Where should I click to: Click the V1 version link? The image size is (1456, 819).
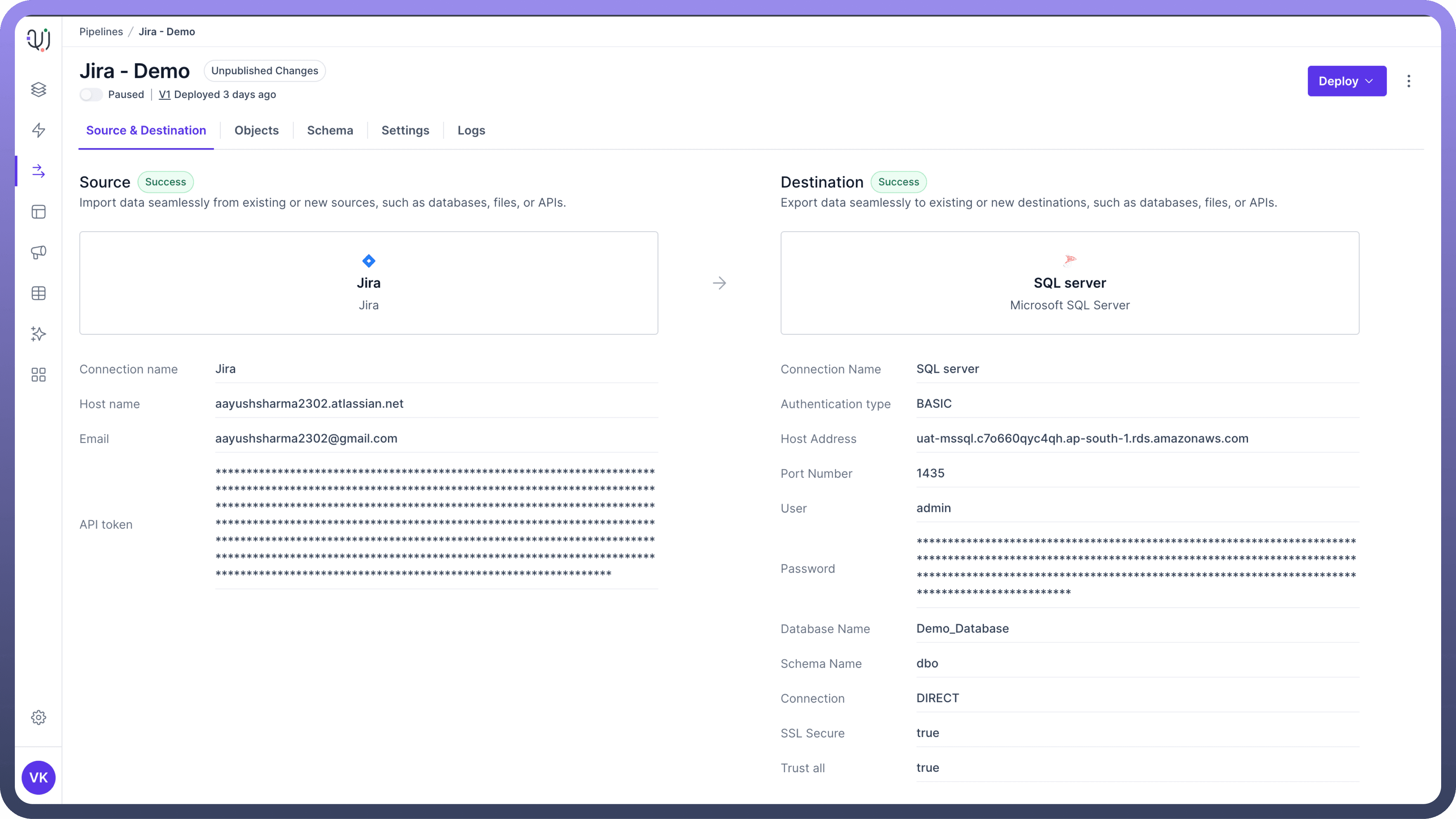(164, 94)
